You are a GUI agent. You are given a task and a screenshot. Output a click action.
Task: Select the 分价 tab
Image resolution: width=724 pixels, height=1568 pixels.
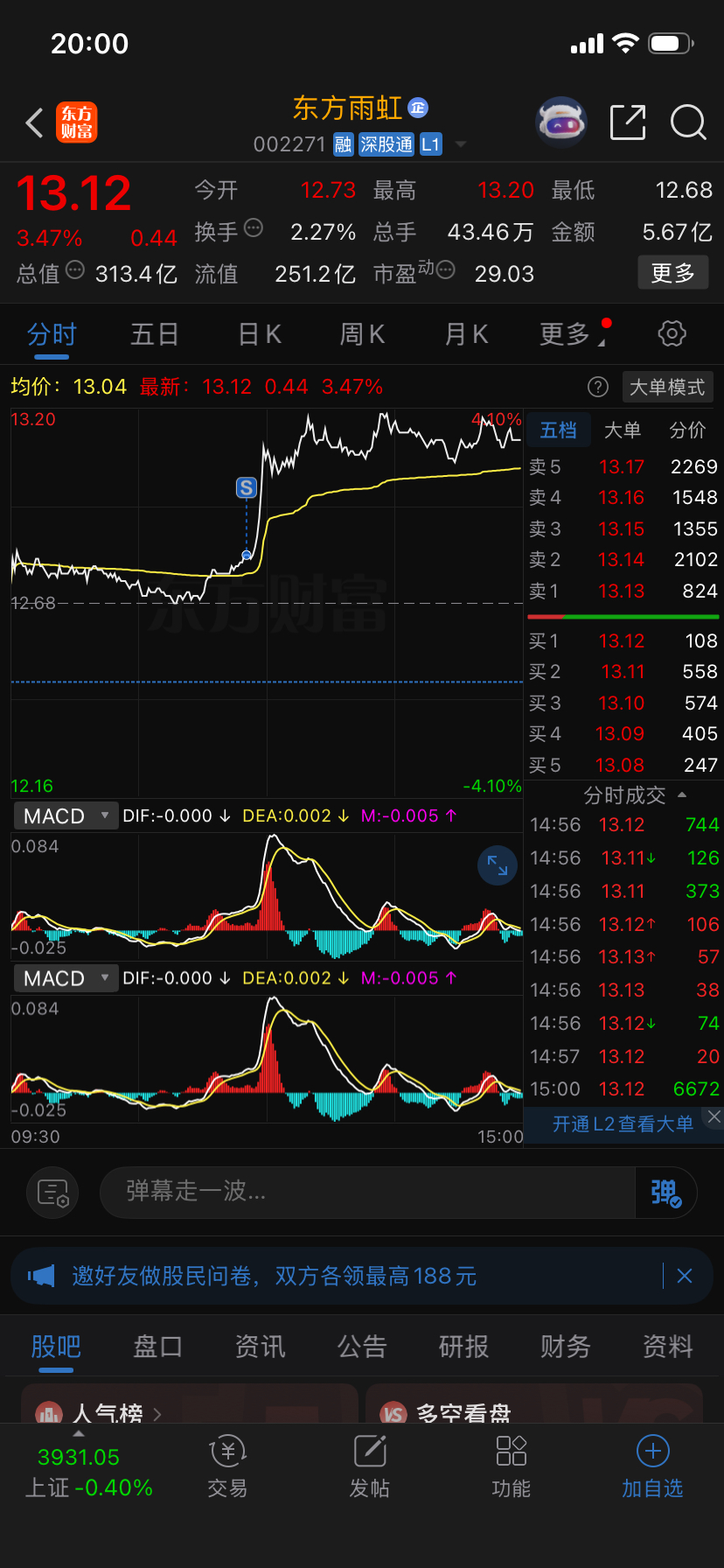click(x=687, y=430)
